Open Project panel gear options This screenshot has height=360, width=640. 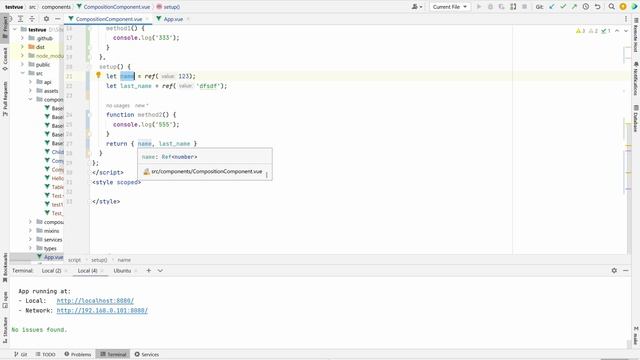[x=46, y=19]
